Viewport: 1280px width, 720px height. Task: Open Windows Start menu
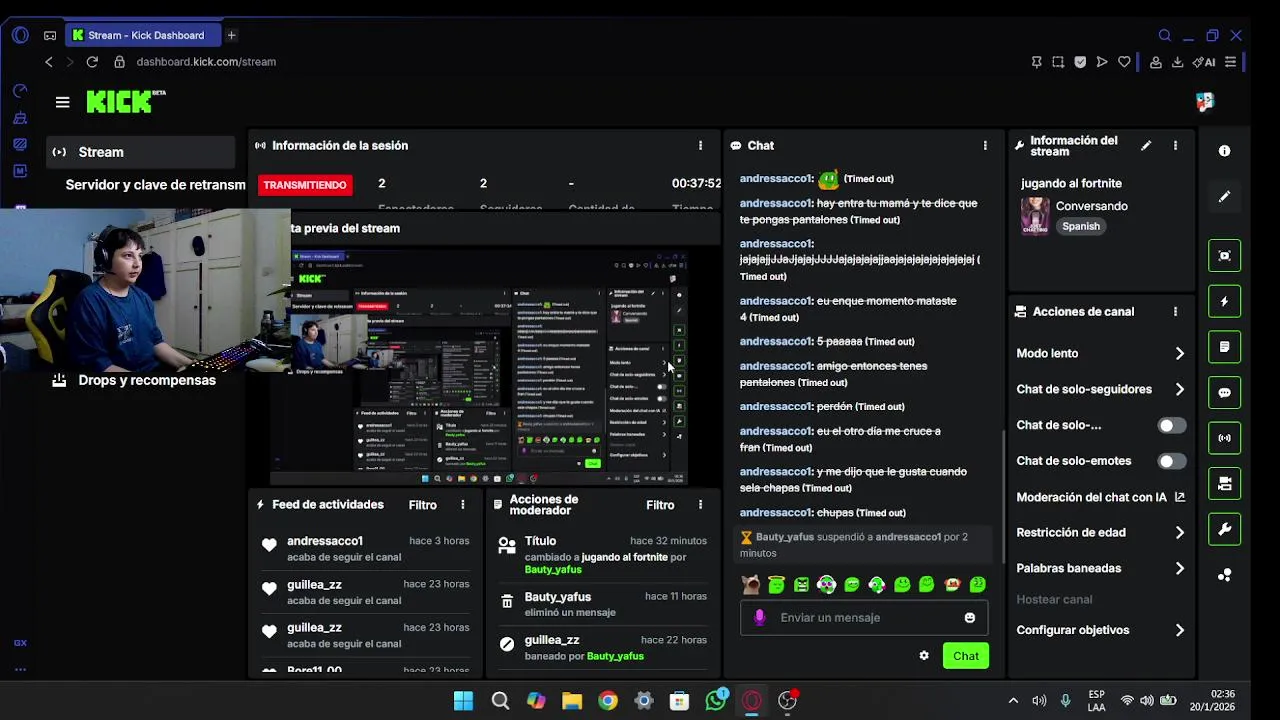click(x=463, y=701)
